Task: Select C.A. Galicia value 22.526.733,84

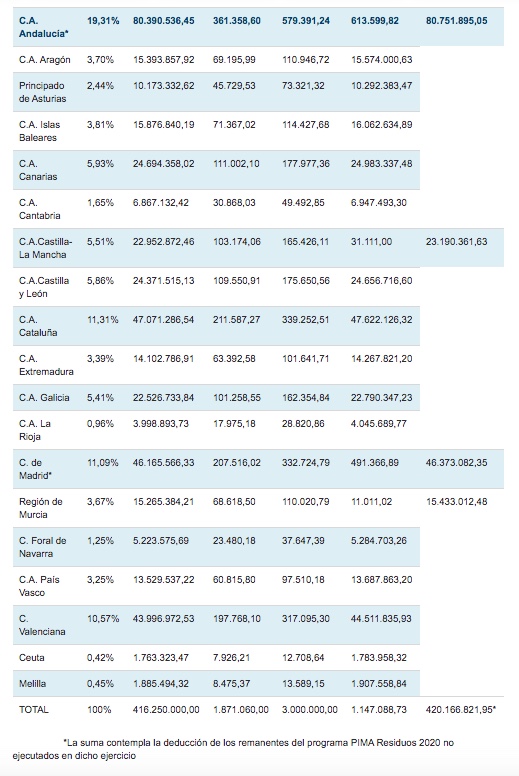Action: coord(163,398)
